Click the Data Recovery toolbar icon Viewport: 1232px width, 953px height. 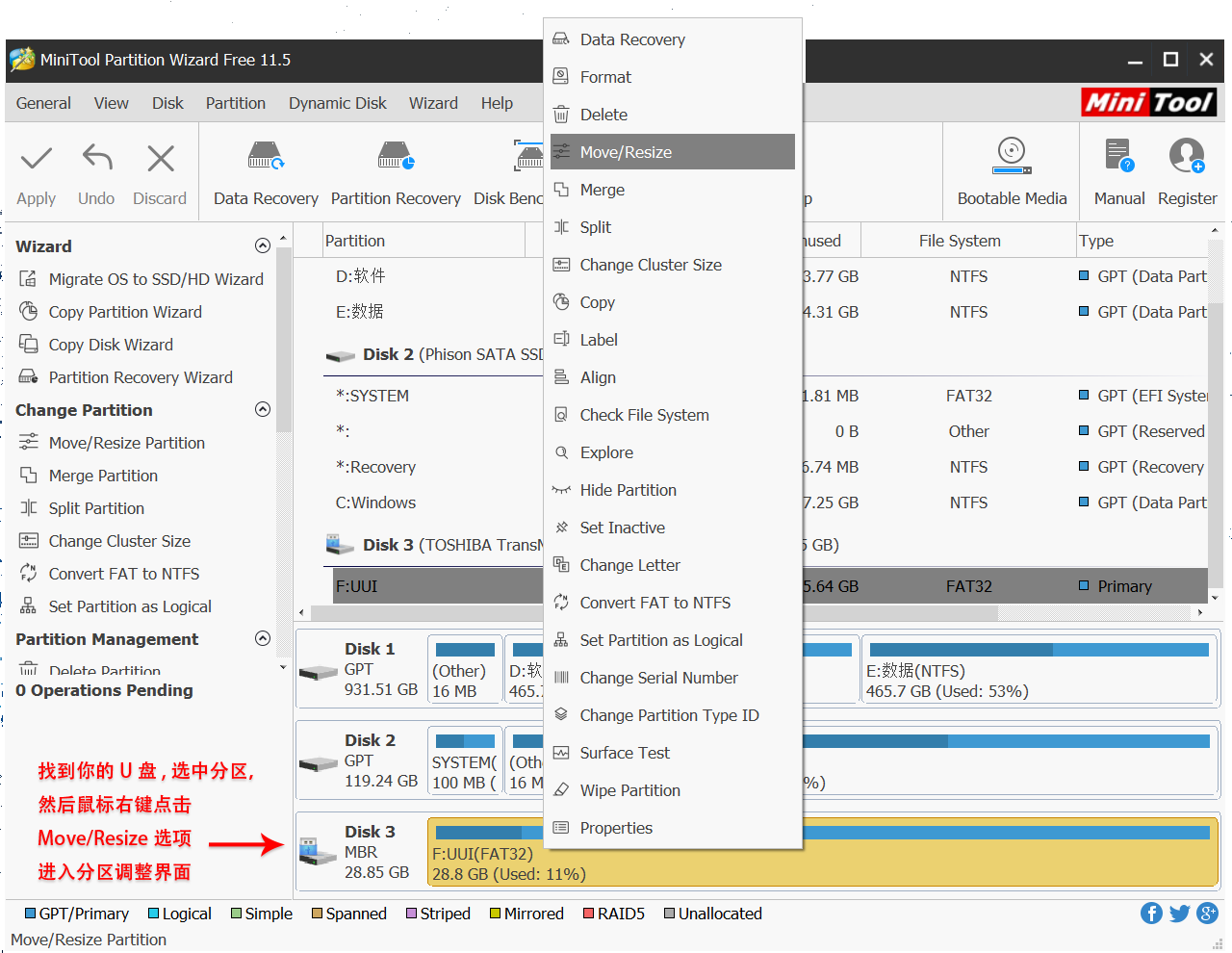[x=266, y=157]
